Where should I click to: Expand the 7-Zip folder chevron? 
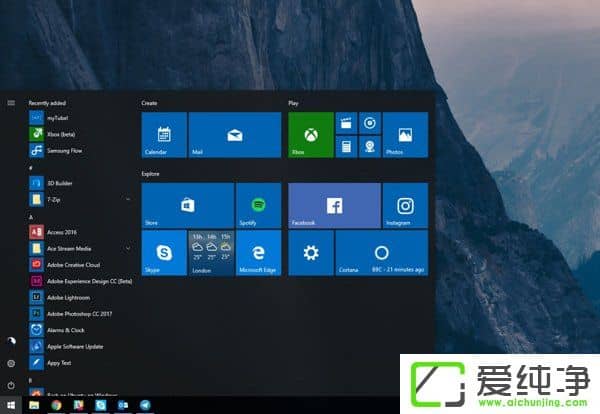[128, 199]
